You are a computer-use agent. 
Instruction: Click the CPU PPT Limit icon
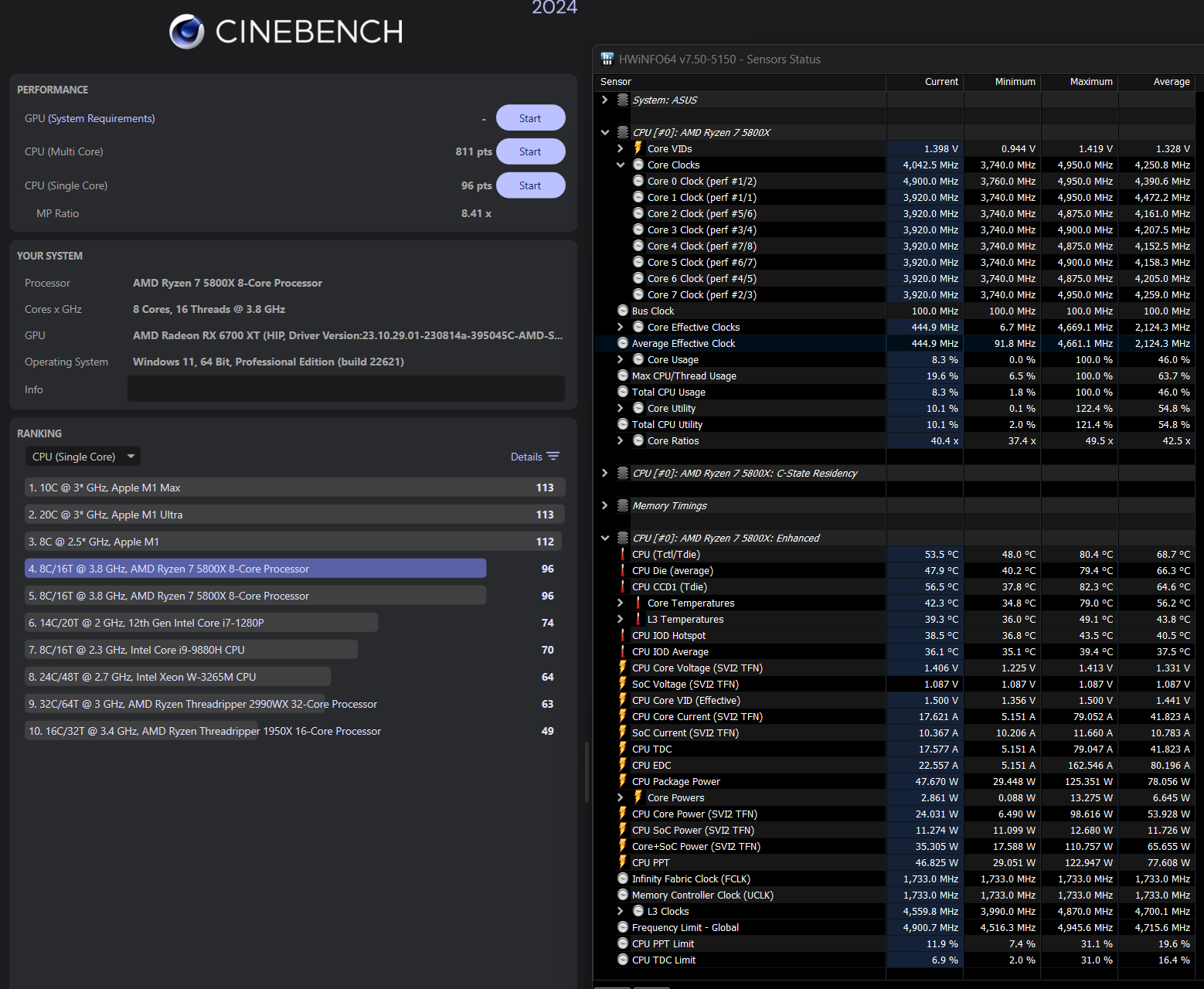tap(623, 943)
